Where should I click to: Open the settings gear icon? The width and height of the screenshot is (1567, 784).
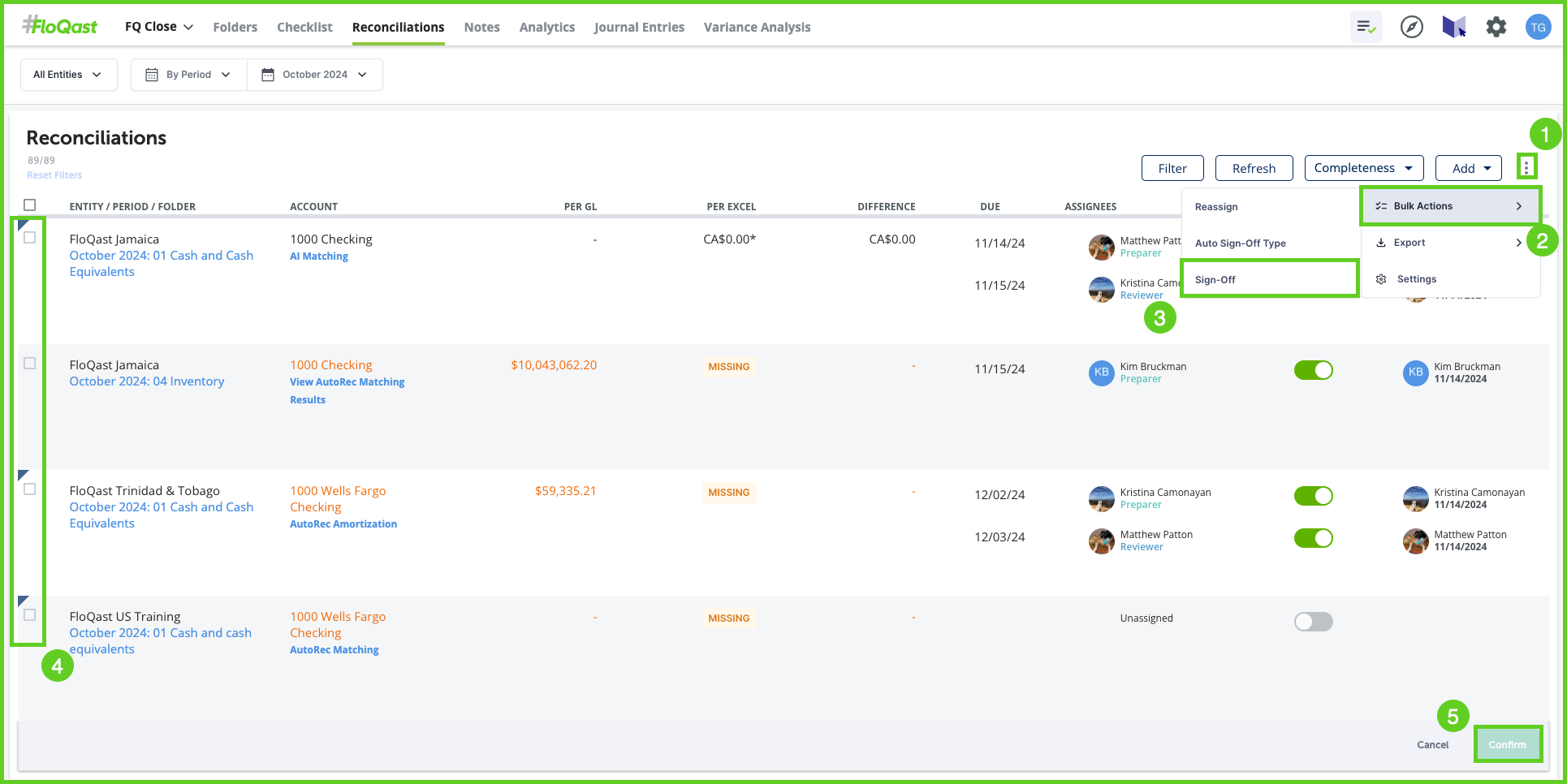tap(1496, 27)
